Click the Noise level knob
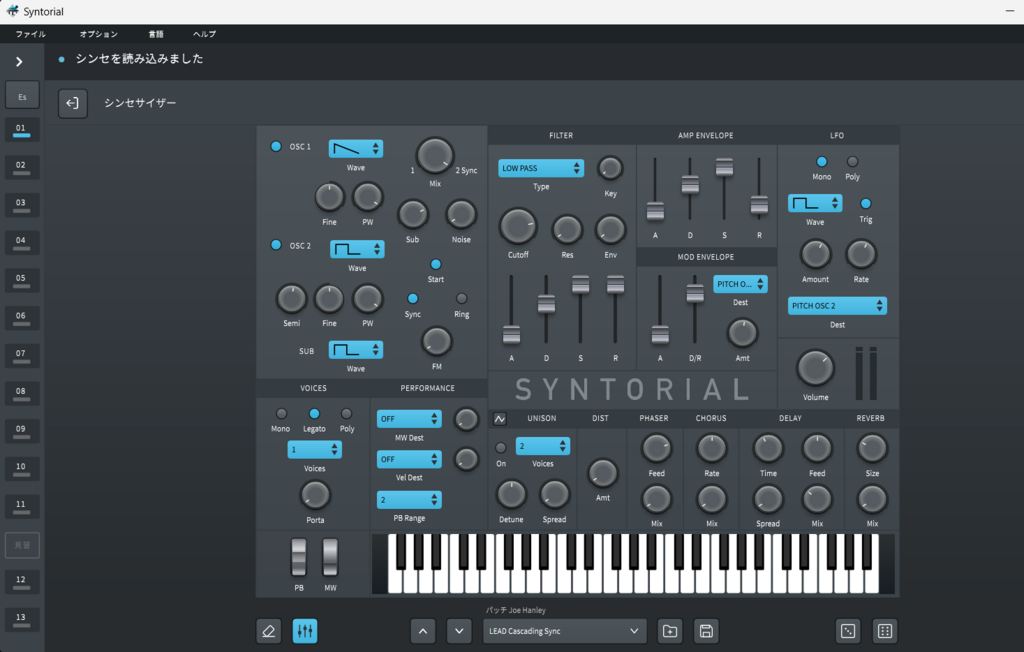The image size is (1024, 652). (461, 214)
